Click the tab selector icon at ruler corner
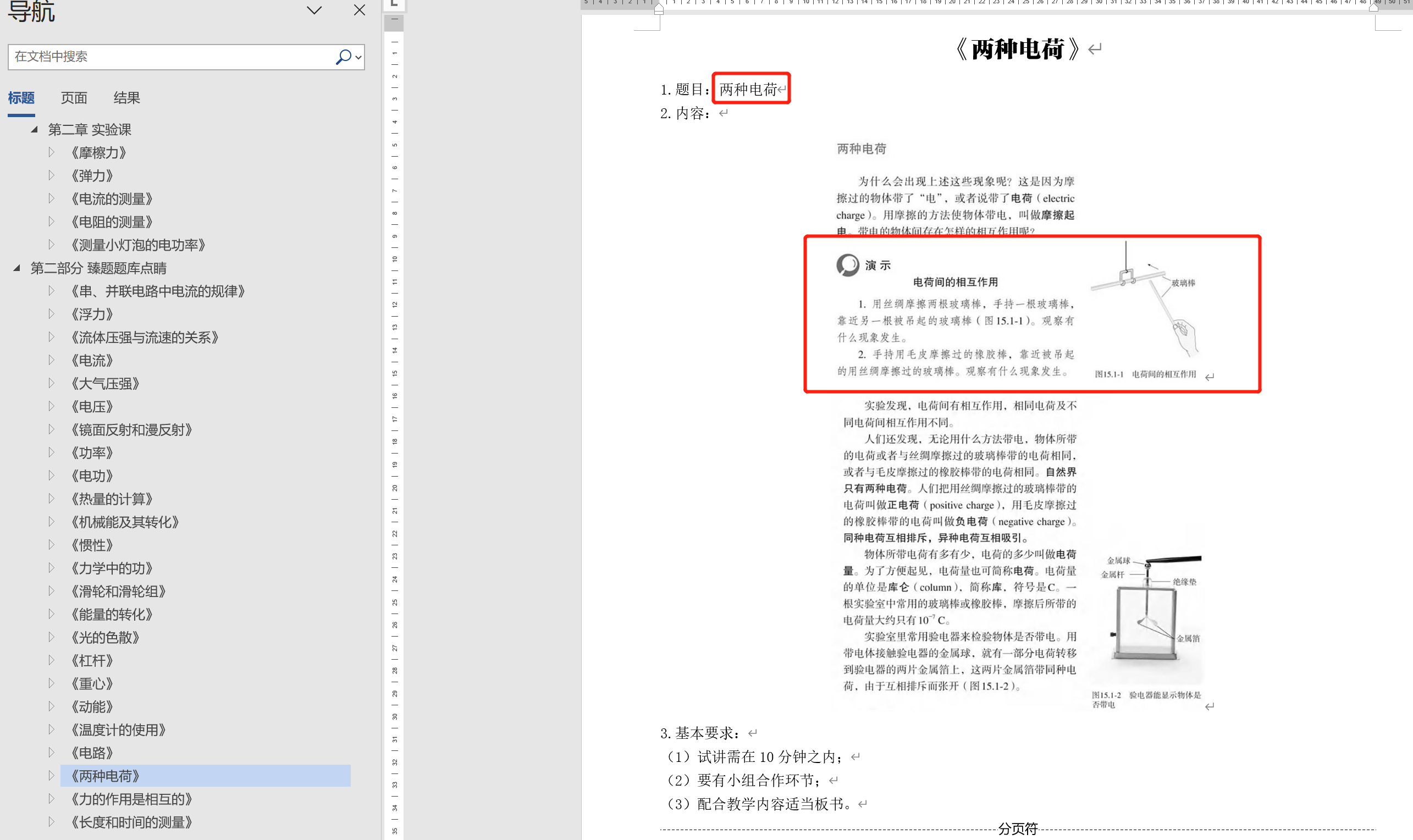 pos(394,3)
